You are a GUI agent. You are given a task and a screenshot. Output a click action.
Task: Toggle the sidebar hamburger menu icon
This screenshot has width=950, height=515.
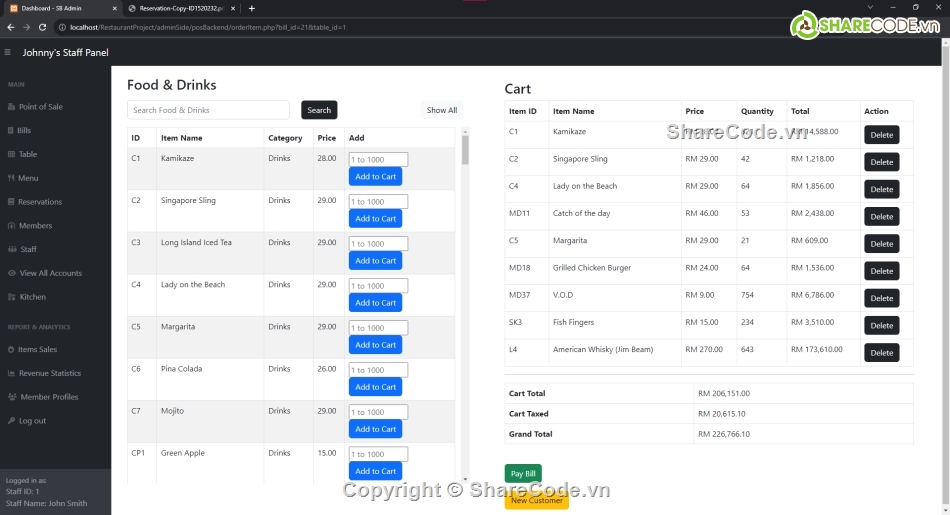click(x=8, y=52)
